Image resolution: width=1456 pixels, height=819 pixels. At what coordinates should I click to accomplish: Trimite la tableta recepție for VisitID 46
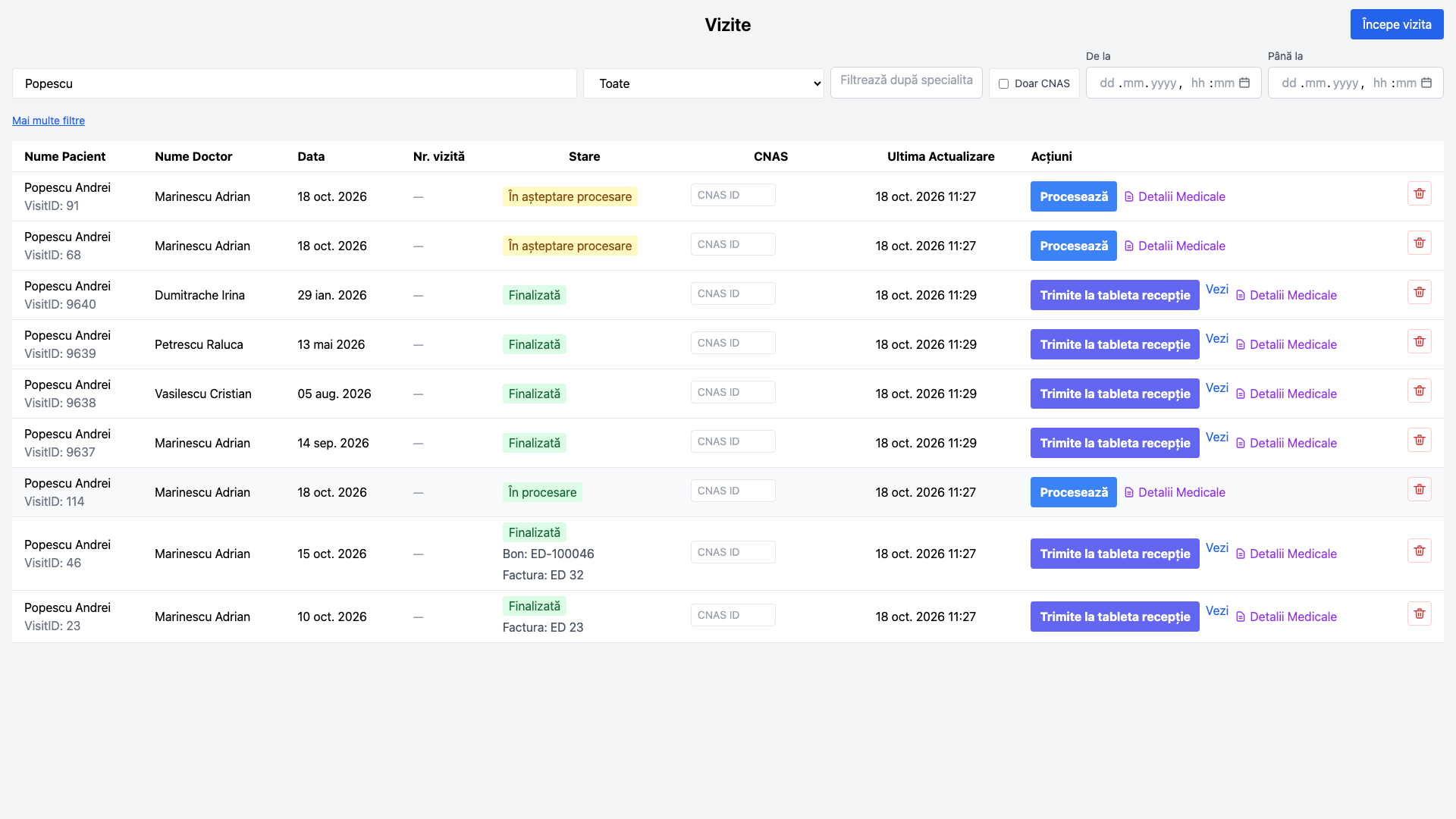[x=1115, y=554]
